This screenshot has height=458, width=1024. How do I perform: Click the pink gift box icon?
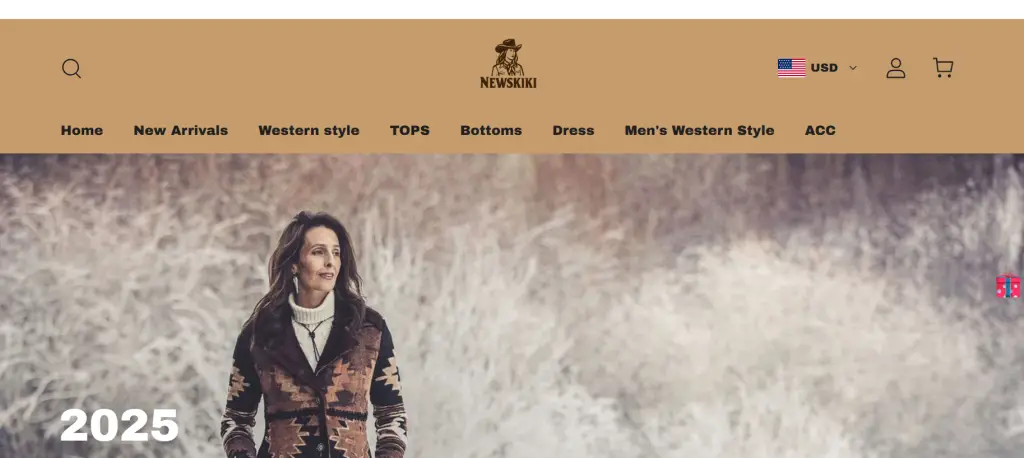(x=1008, y=286)
